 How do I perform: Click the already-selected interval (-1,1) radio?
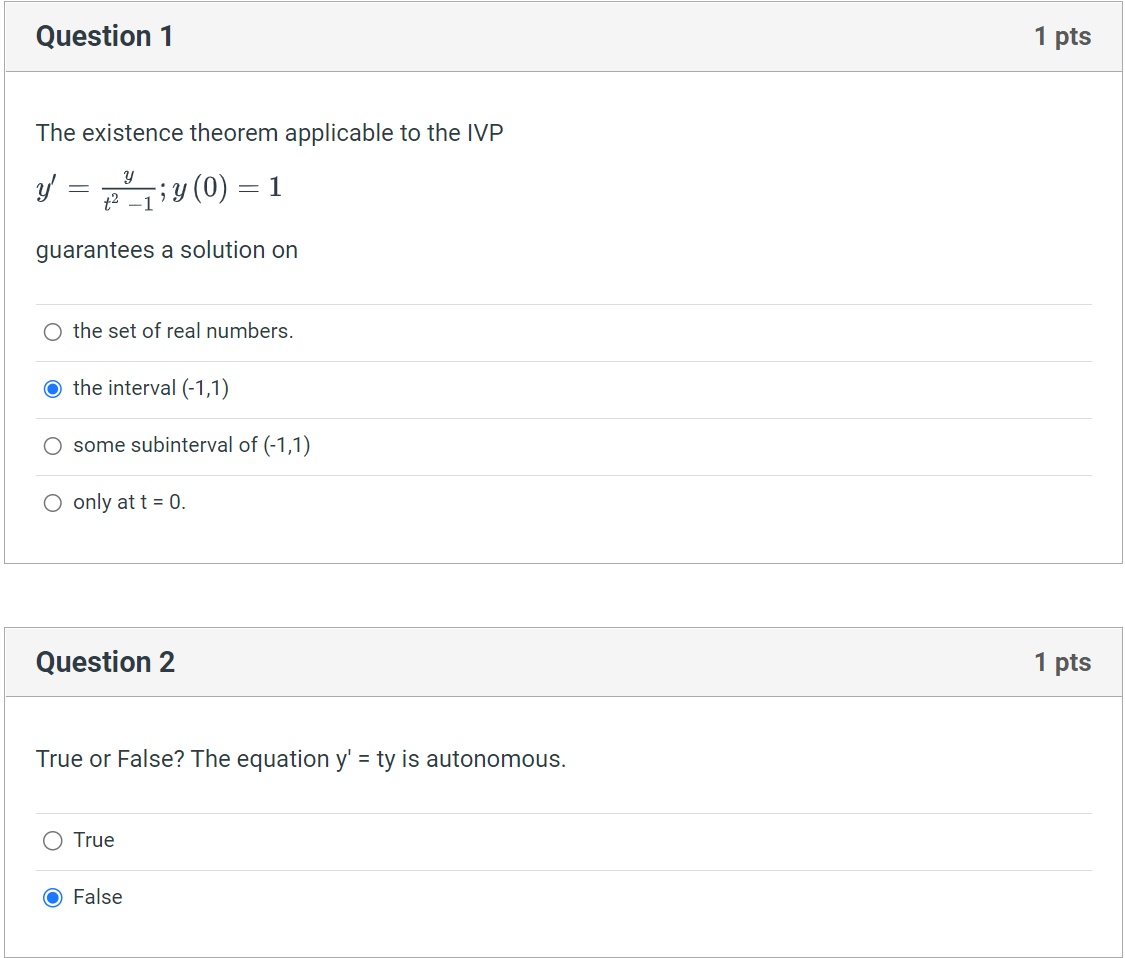click(52, 388)
